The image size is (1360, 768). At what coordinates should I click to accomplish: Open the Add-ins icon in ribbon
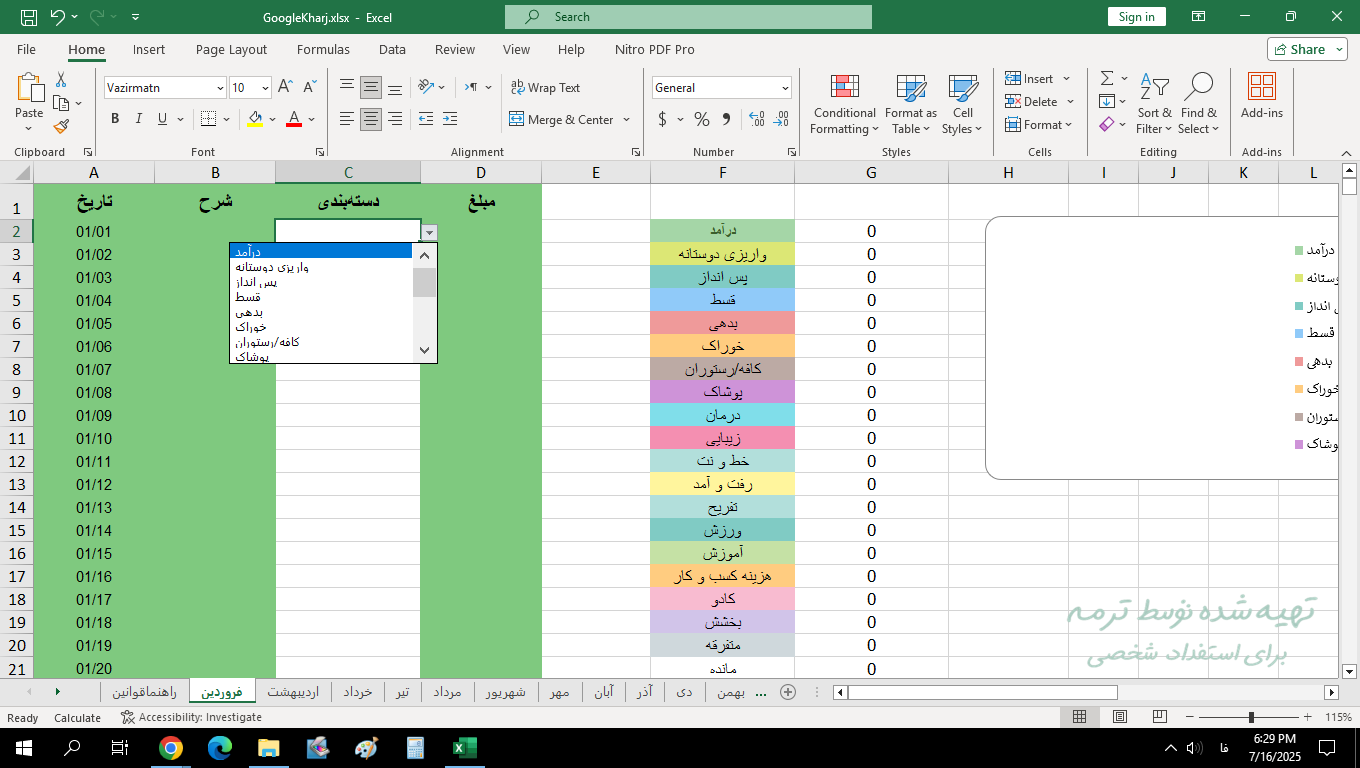pos(1261,88)
